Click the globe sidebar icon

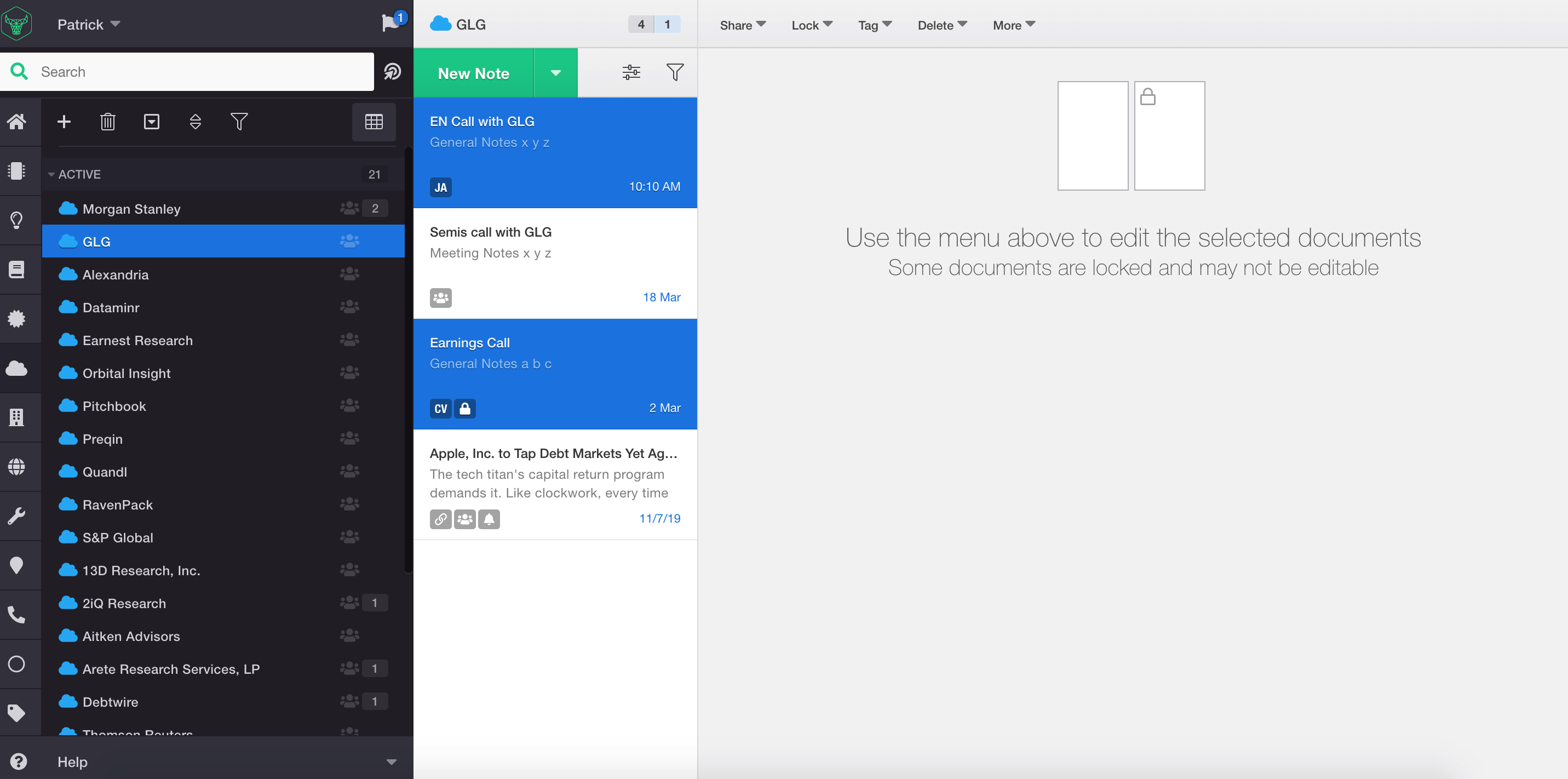tap(17, 467)
